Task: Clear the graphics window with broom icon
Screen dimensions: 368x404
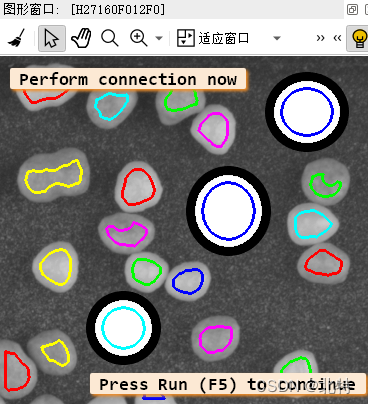Action: point(17,38)
